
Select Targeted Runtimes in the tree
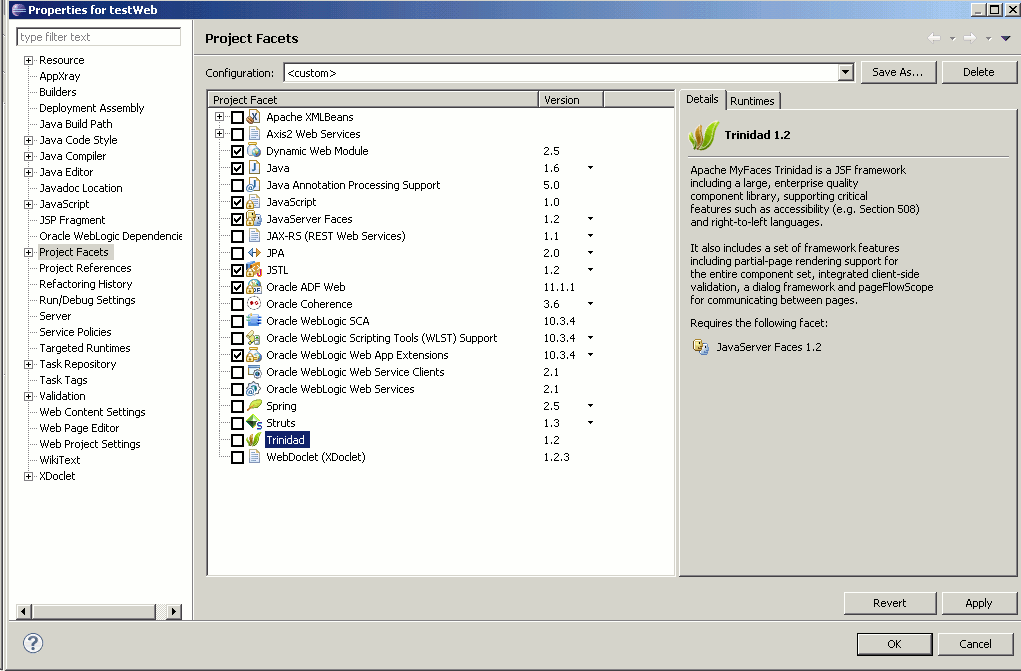85,348
